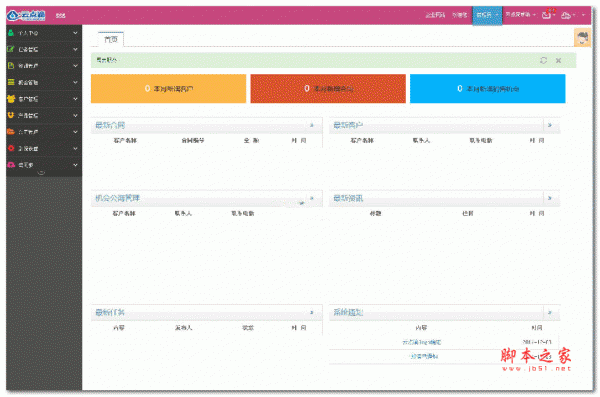
Task: Click 金额 header in 最新合同 table
Action: coord(251,141)
